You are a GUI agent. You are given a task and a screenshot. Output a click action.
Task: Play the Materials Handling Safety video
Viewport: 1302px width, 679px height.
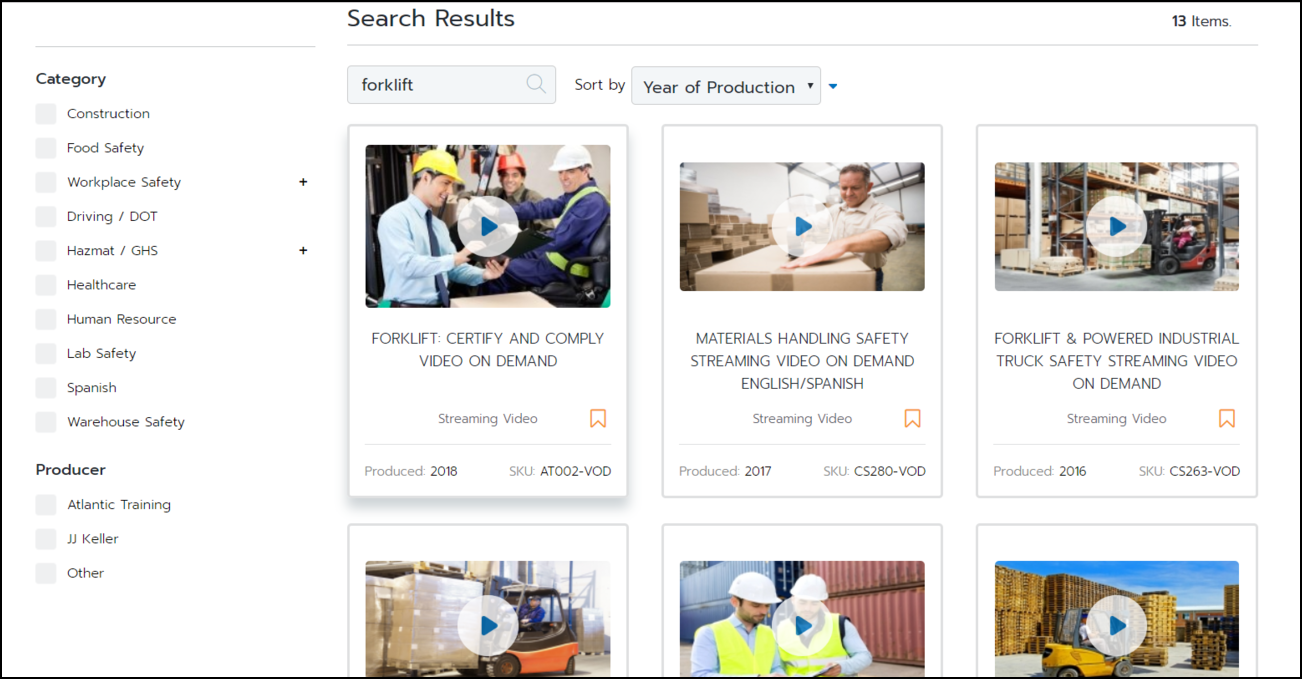802,226
